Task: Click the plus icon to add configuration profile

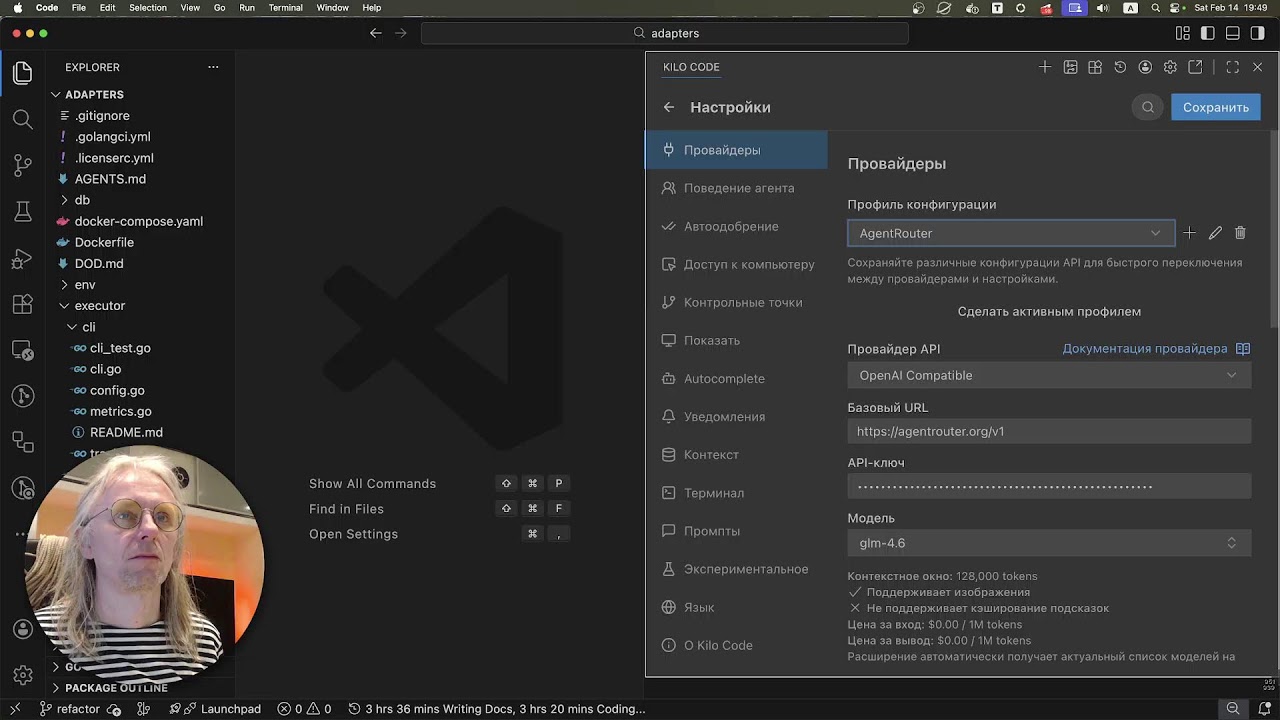Action: point(1189,233)
